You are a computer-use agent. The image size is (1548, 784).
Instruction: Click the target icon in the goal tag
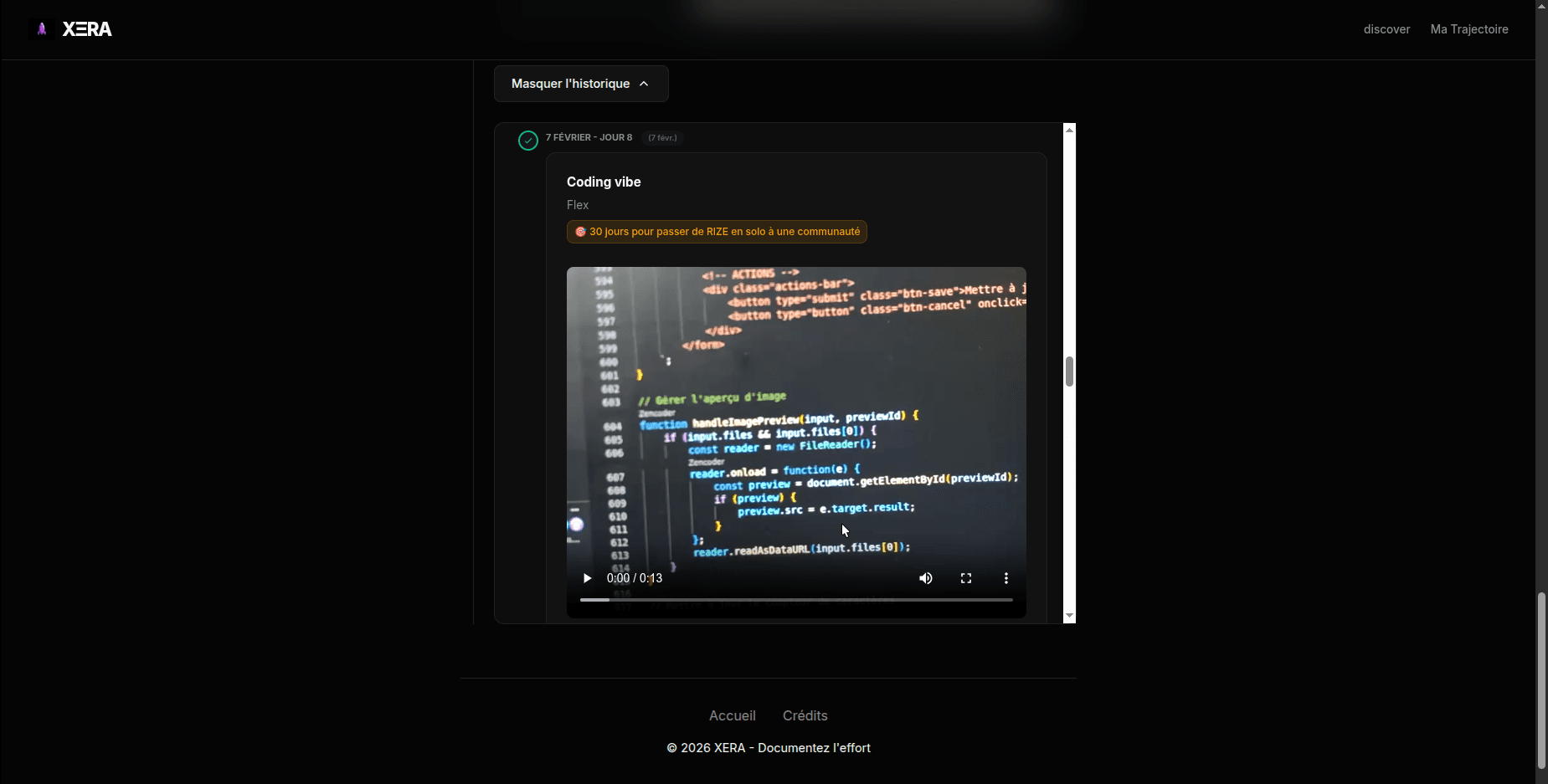pyautogui.click(x=580, y=232)
